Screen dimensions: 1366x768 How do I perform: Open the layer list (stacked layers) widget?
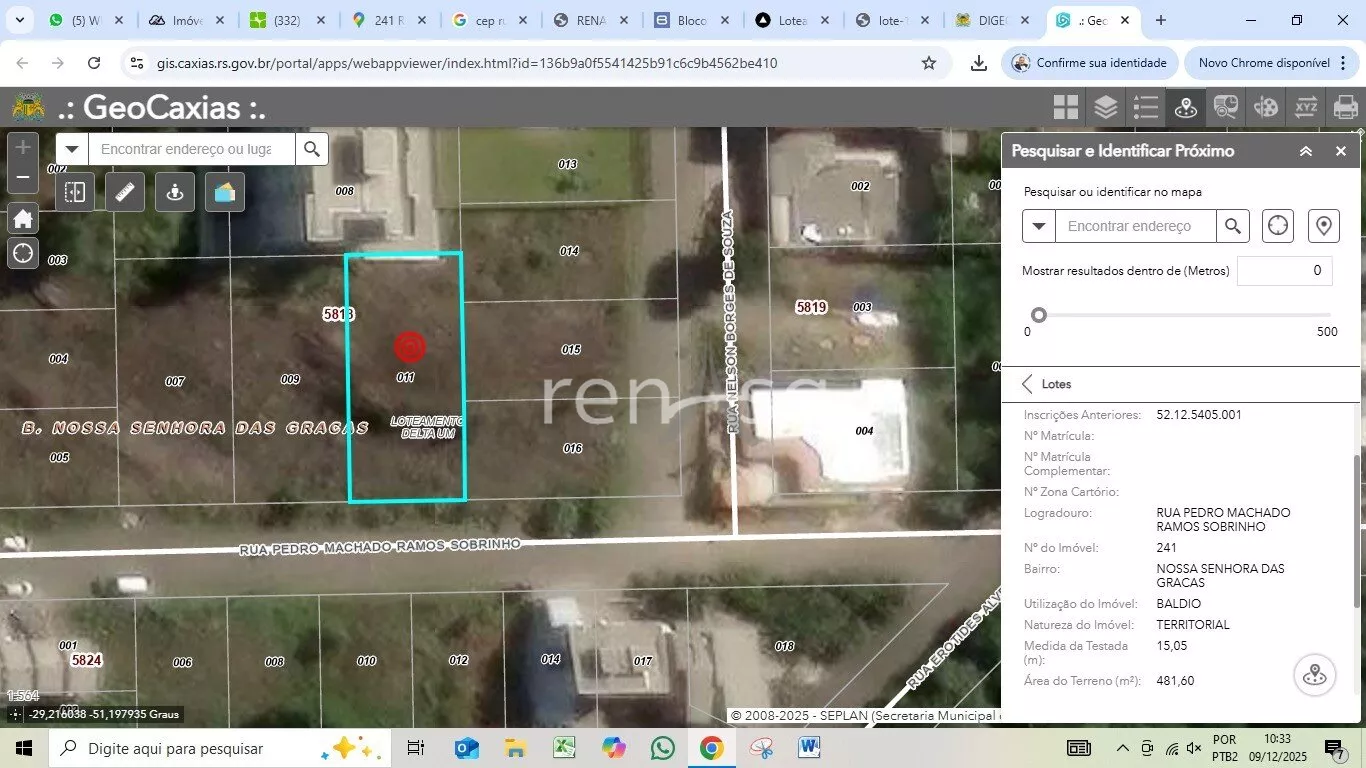point(1105,107)
